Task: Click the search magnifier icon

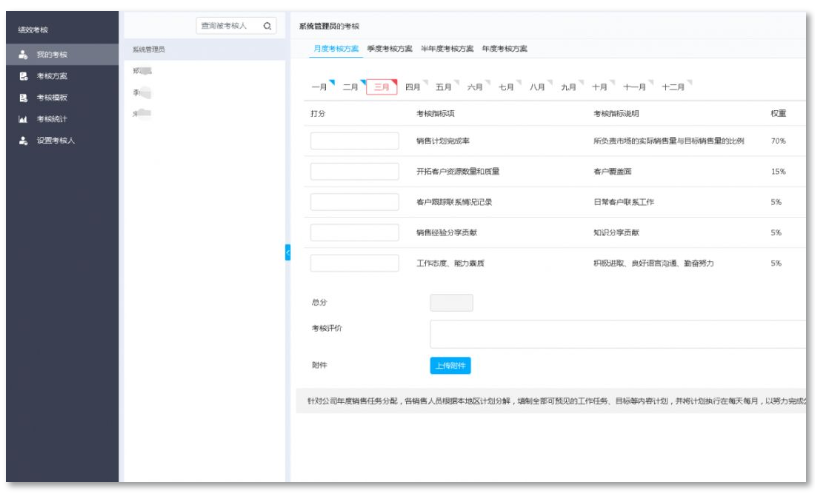Action: [x=267, y=26]
